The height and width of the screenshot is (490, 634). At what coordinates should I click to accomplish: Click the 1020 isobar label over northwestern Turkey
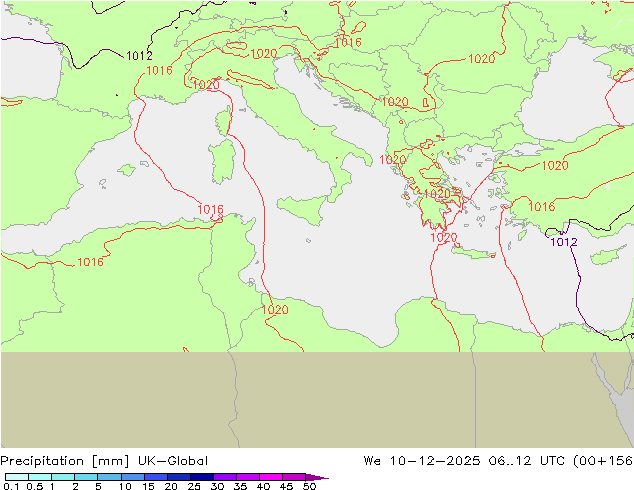tap(555, 165)
